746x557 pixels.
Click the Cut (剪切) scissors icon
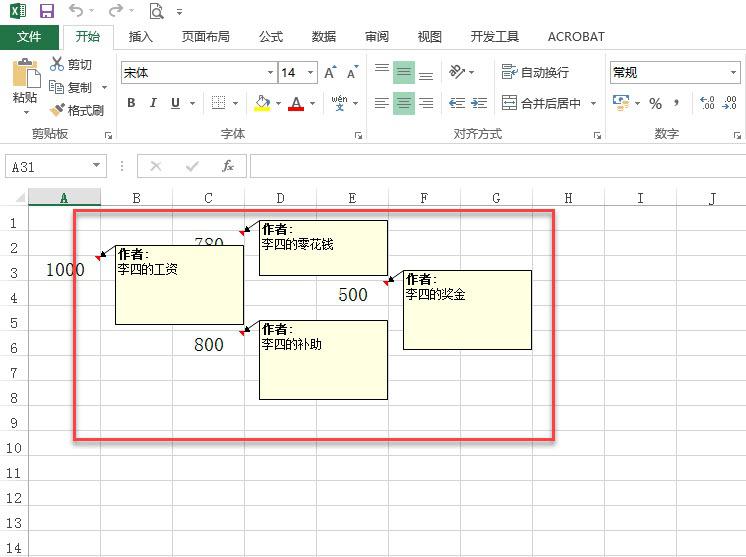[57, 64]
